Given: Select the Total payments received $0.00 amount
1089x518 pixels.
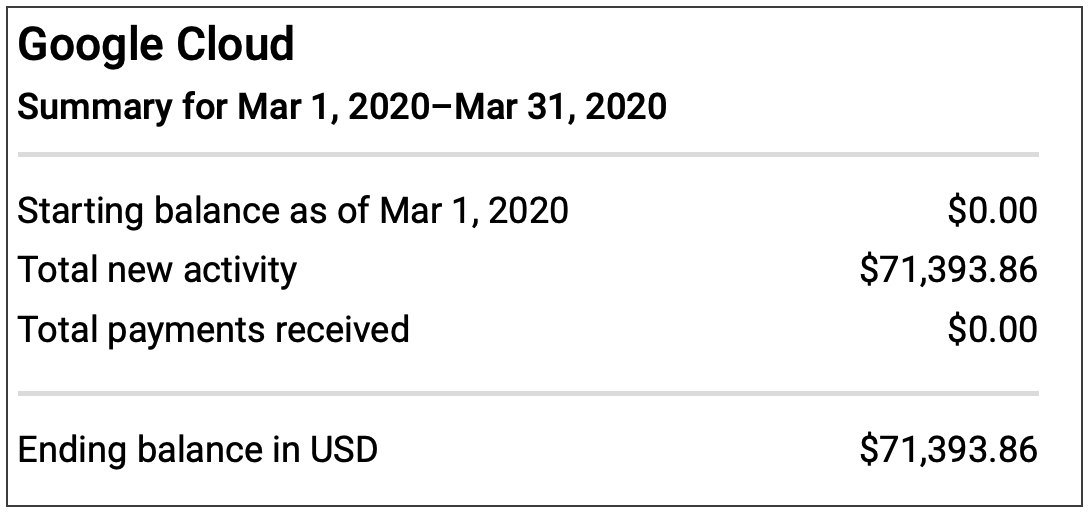Looking at the screenshot, I should 992,329.
